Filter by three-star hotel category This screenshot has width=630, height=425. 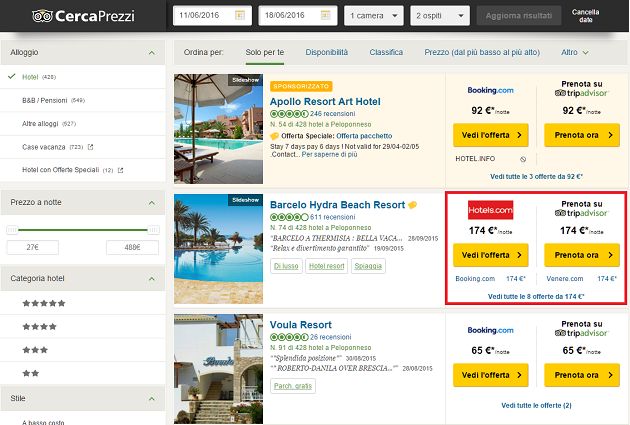click(35, 350)
